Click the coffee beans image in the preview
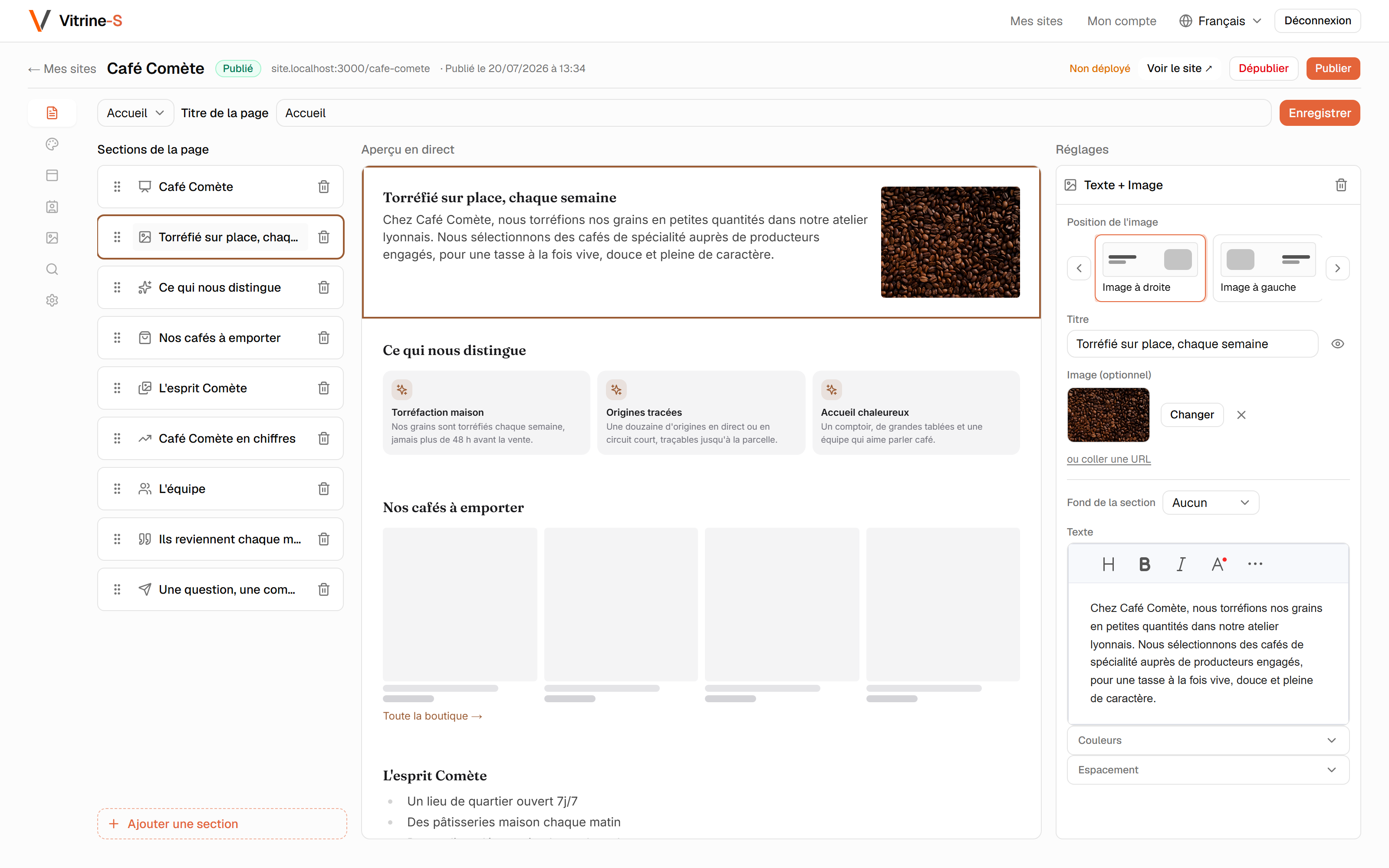The image size is (1389, 868). (x=950, y=242)
